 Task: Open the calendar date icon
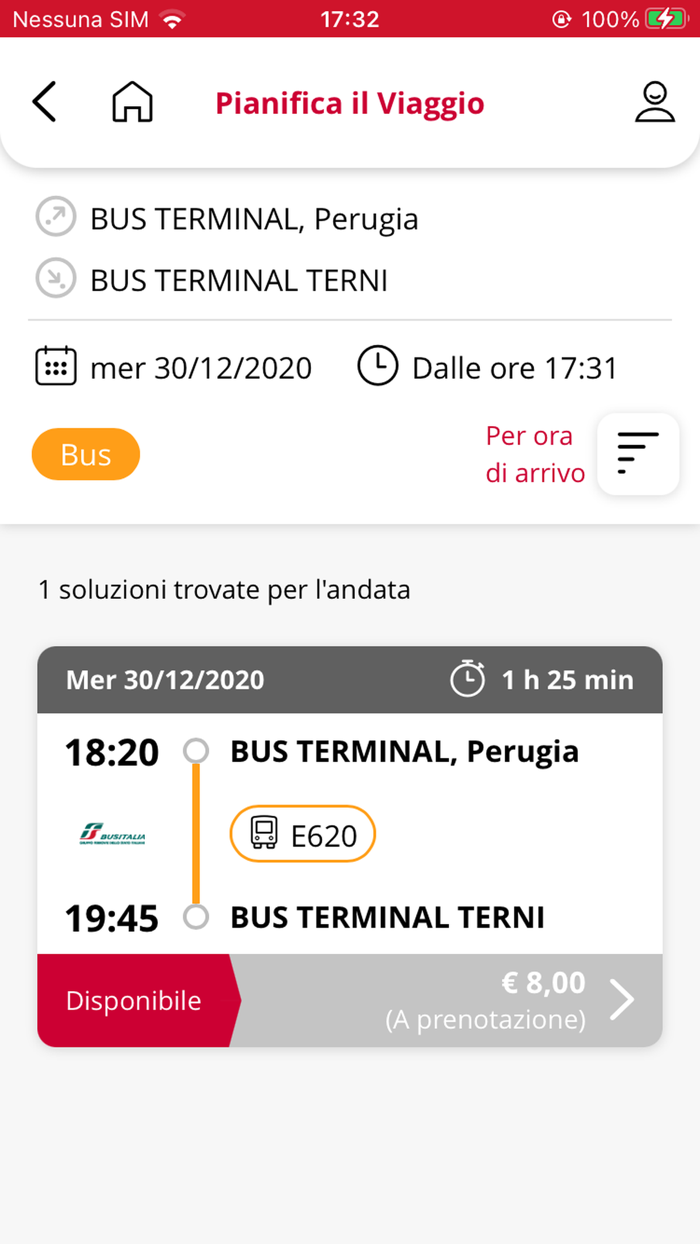coord(56,367)
